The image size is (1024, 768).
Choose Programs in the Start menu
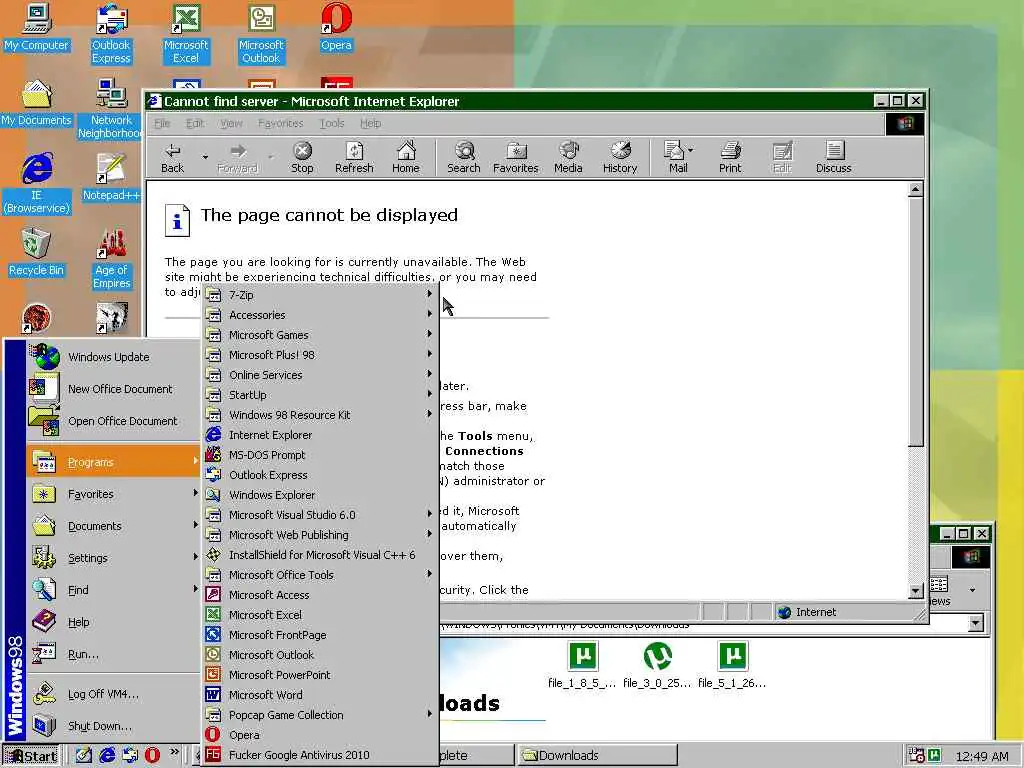114,462
